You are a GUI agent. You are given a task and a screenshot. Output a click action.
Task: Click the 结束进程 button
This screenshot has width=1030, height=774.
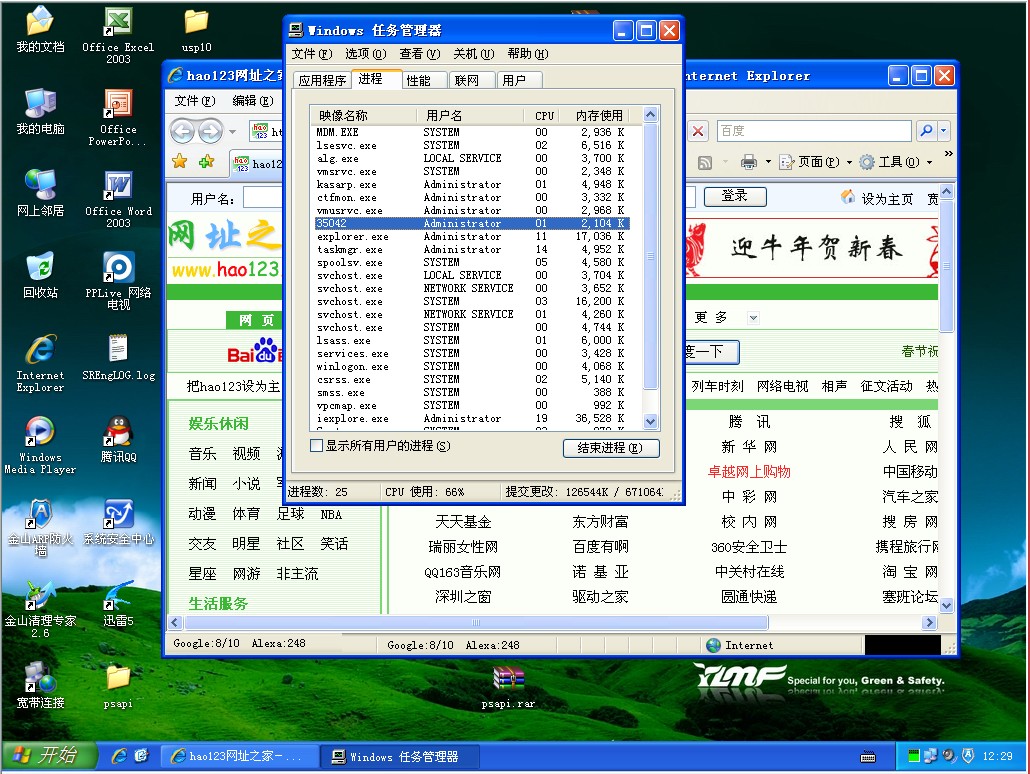(610, 448)
